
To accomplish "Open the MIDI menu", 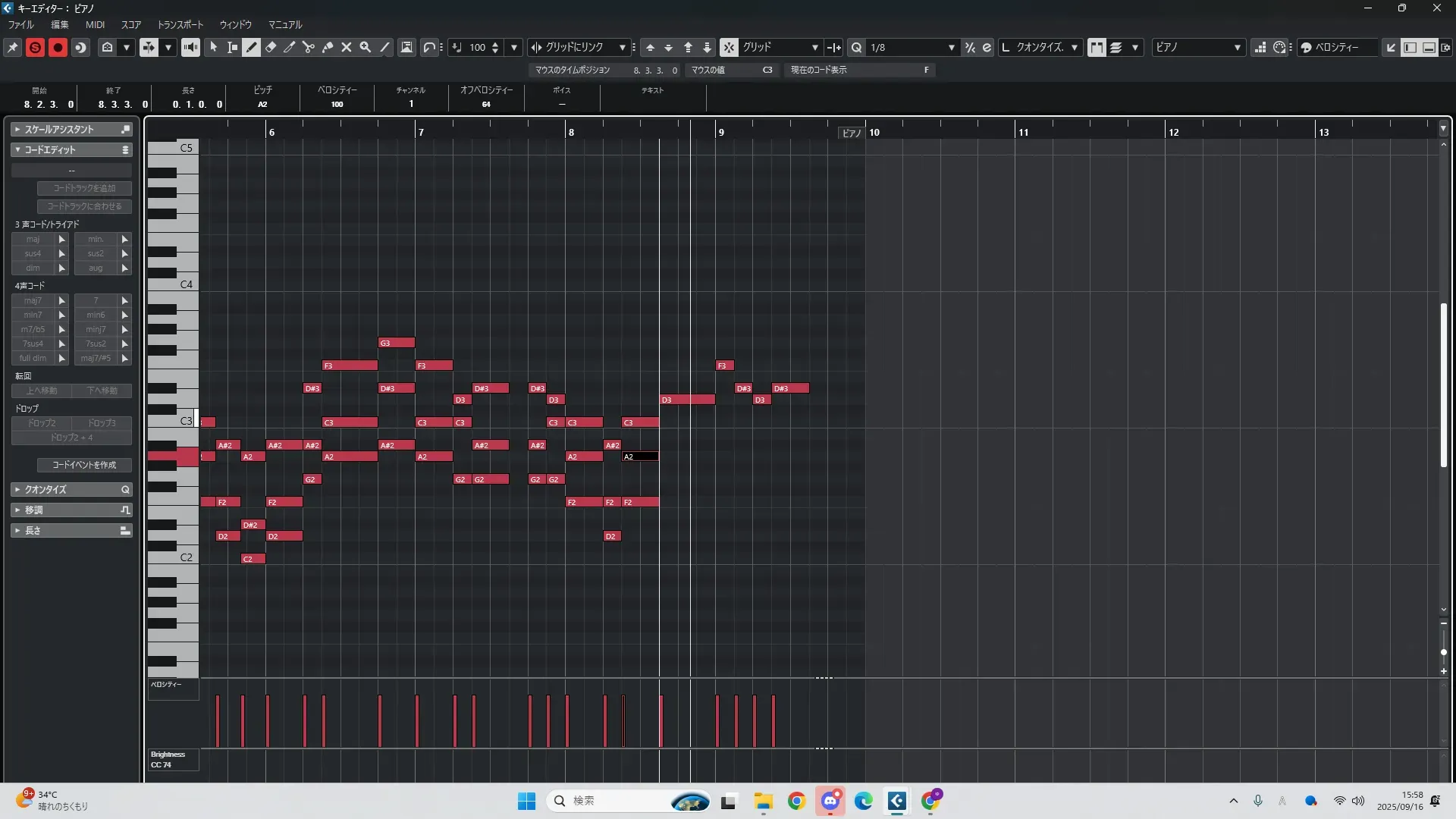I will (x=95, y=24).
